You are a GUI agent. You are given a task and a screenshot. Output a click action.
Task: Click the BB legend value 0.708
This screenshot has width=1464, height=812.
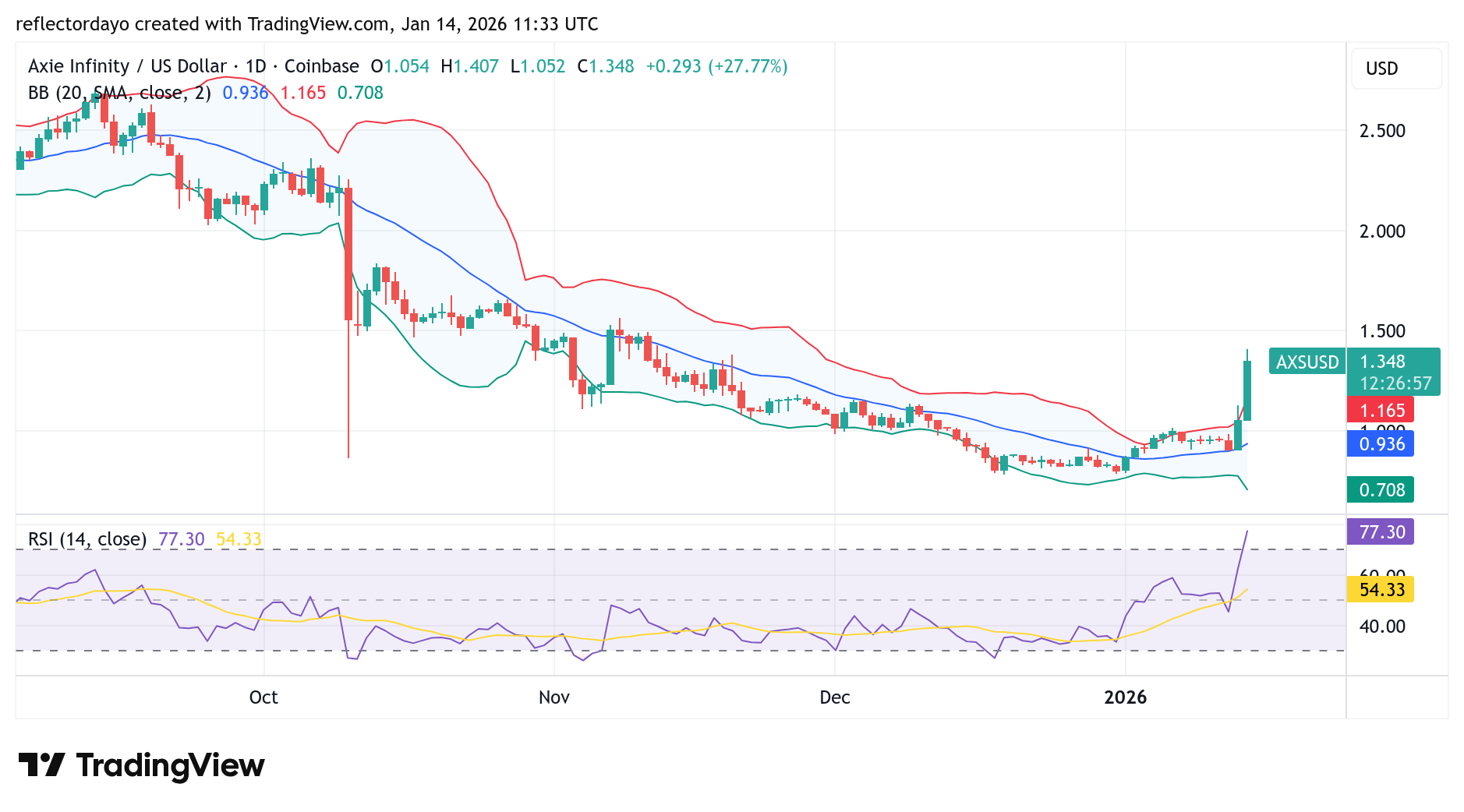click(360, 93)
